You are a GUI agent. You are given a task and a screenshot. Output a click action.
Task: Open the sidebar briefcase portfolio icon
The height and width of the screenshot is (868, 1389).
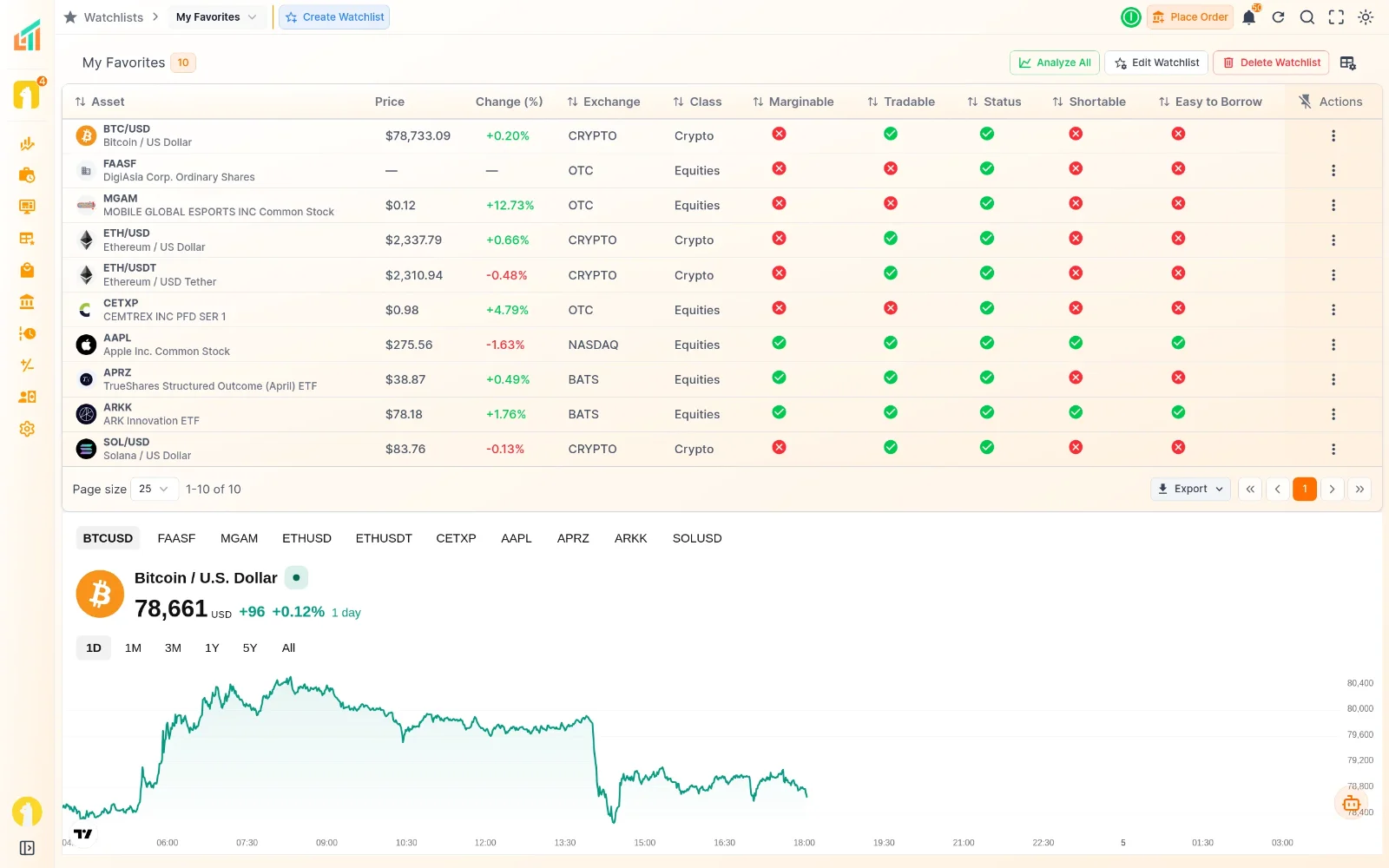point(27,175)
